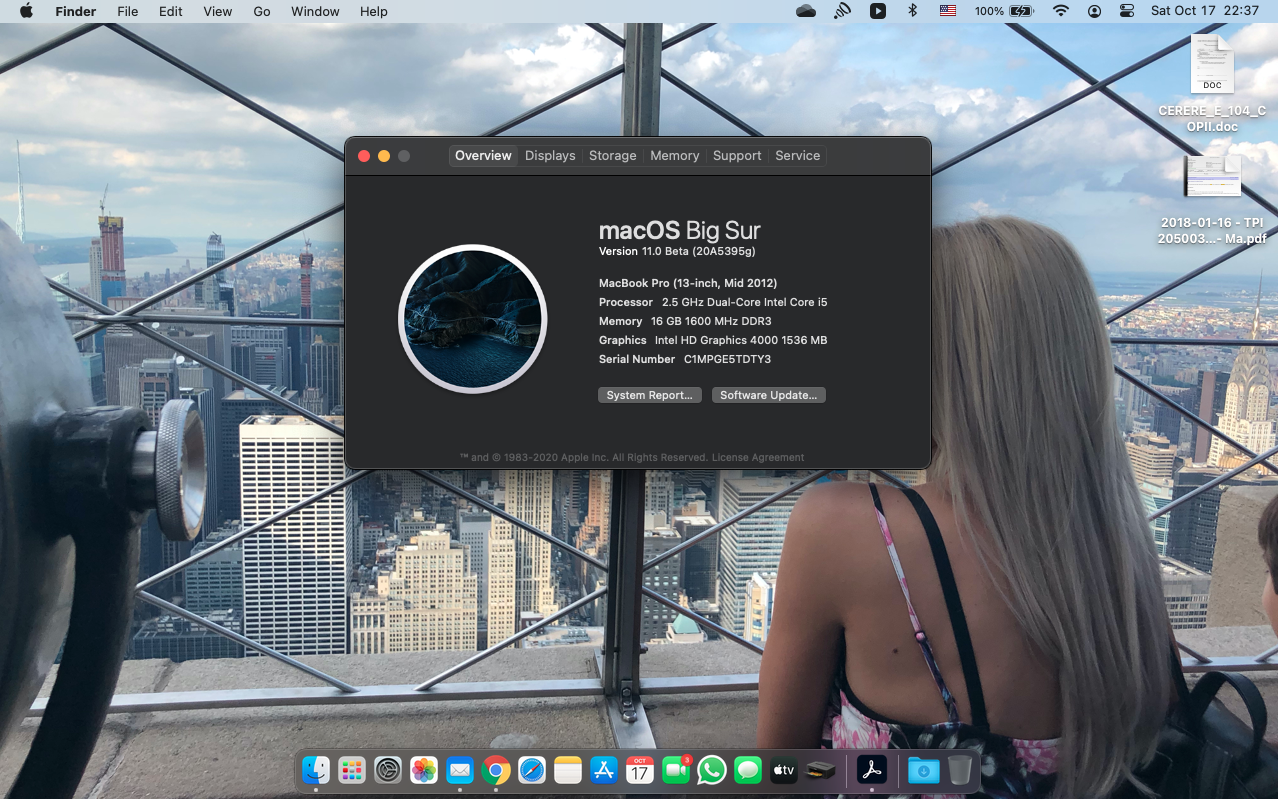Select the 2018-01-16 TPI PDF desktop file
Screen dimensions: 1278x799
pos(1212,200)
